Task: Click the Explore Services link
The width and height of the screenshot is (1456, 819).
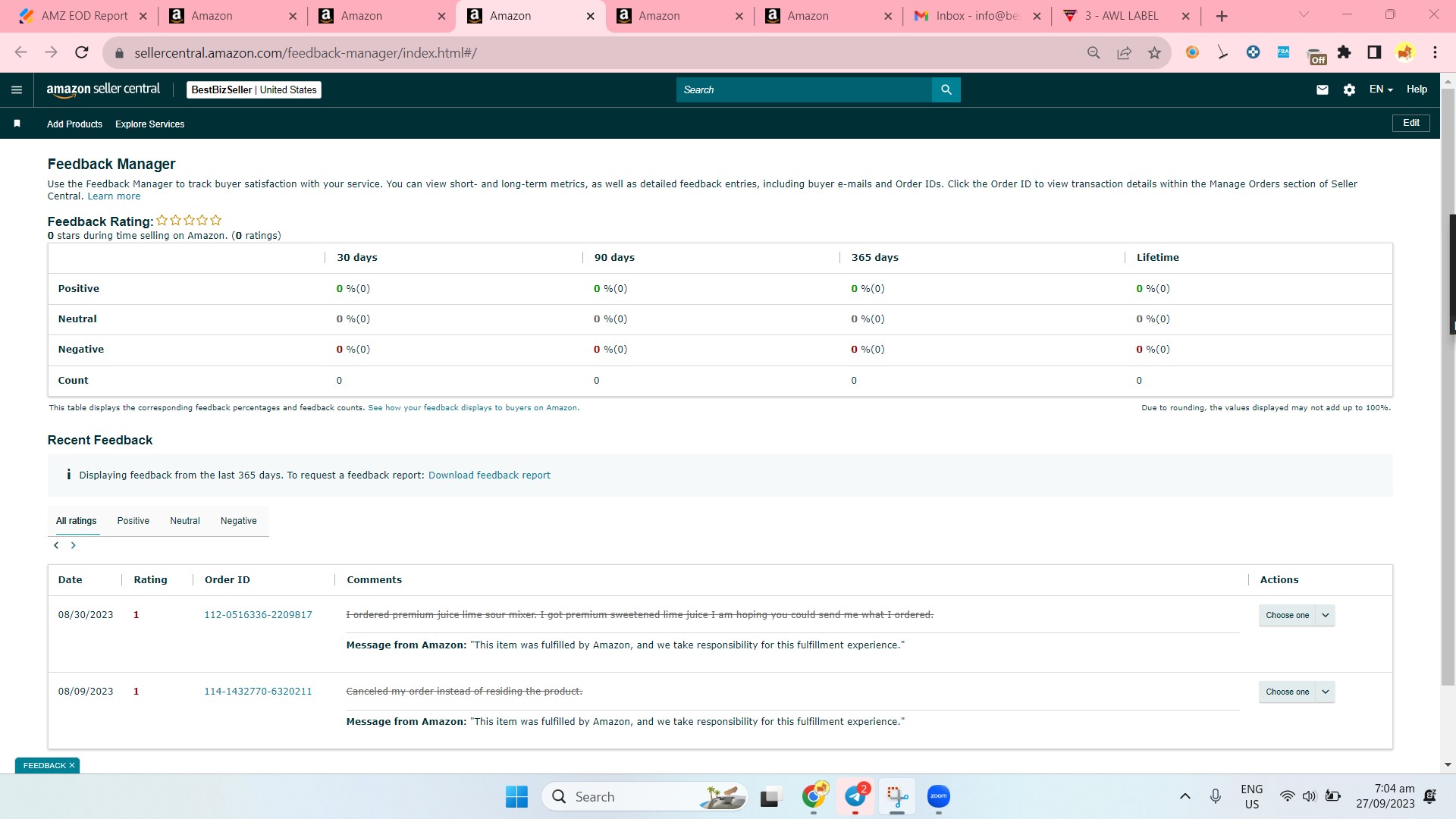Action: point(149,124)
